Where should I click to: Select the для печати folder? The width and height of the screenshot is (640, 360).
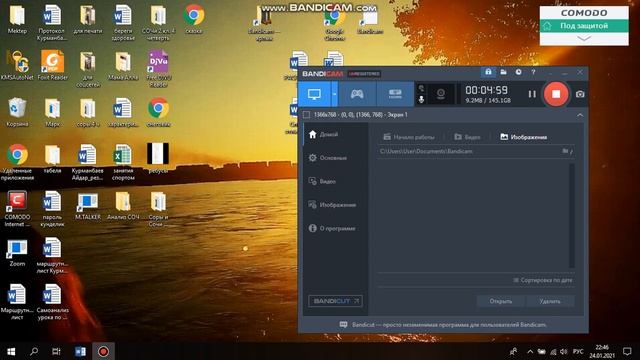88,19
